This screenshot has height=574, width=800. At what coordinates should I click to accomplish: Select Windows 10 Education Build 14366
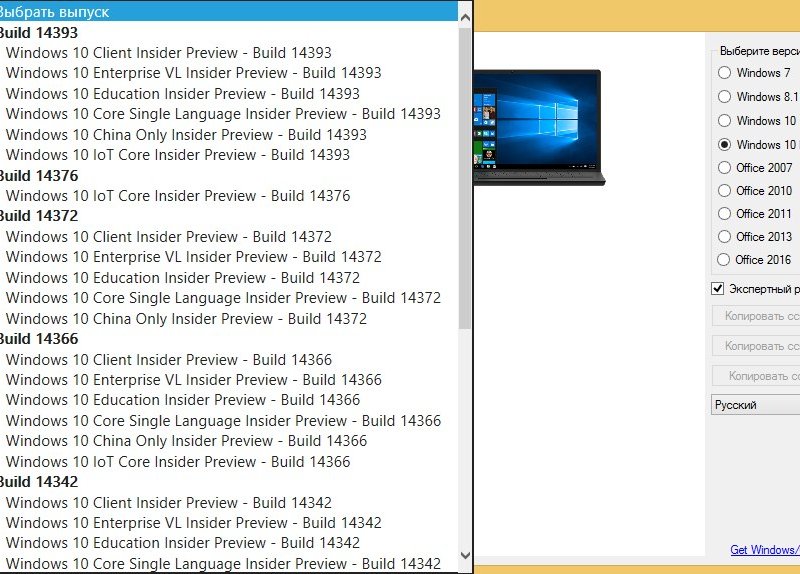pos(182,400)
